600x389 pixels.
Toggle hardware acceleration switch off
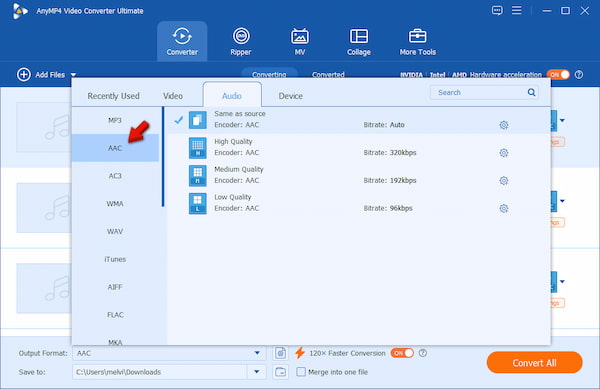point(558,75)
